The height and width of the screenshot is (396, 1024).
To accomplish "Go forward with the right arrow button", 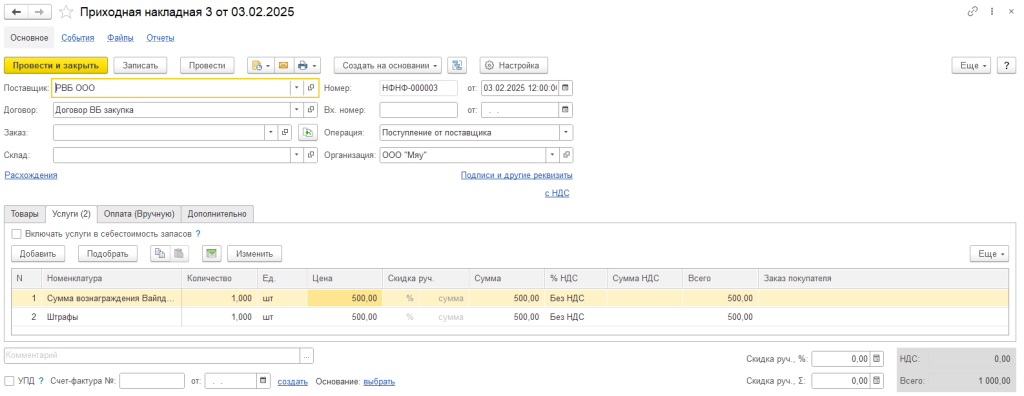I will point(40,12).
